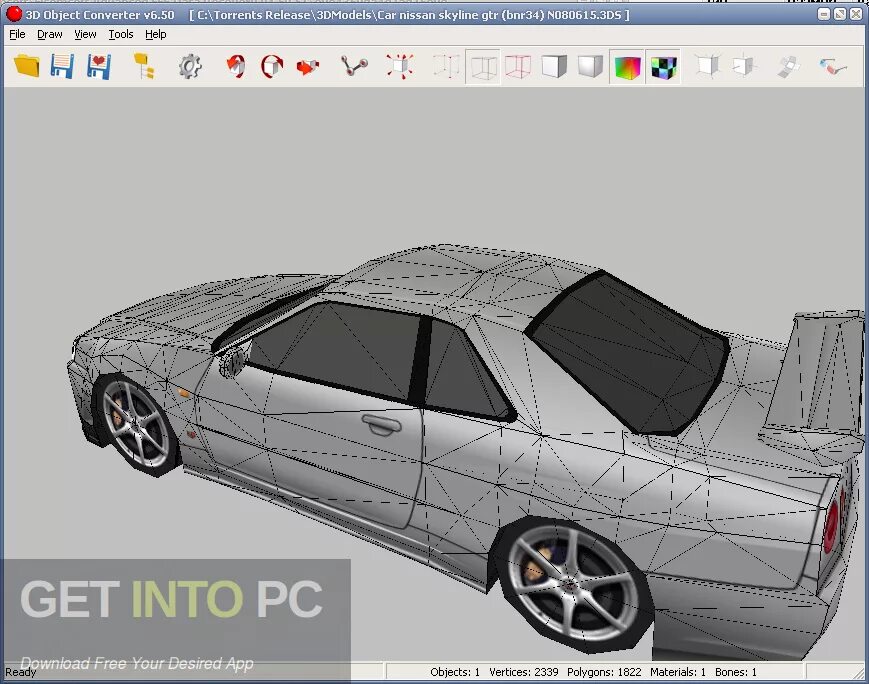The image size is (869, 684).
Task: Click the cube with red radiating arrows icon
Action: click(x=400, y=66)
